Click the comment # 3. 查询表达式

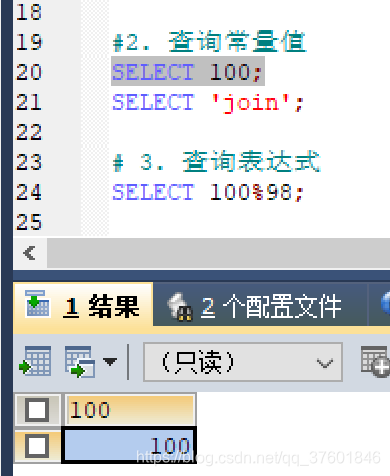click(x=217, y=162)
